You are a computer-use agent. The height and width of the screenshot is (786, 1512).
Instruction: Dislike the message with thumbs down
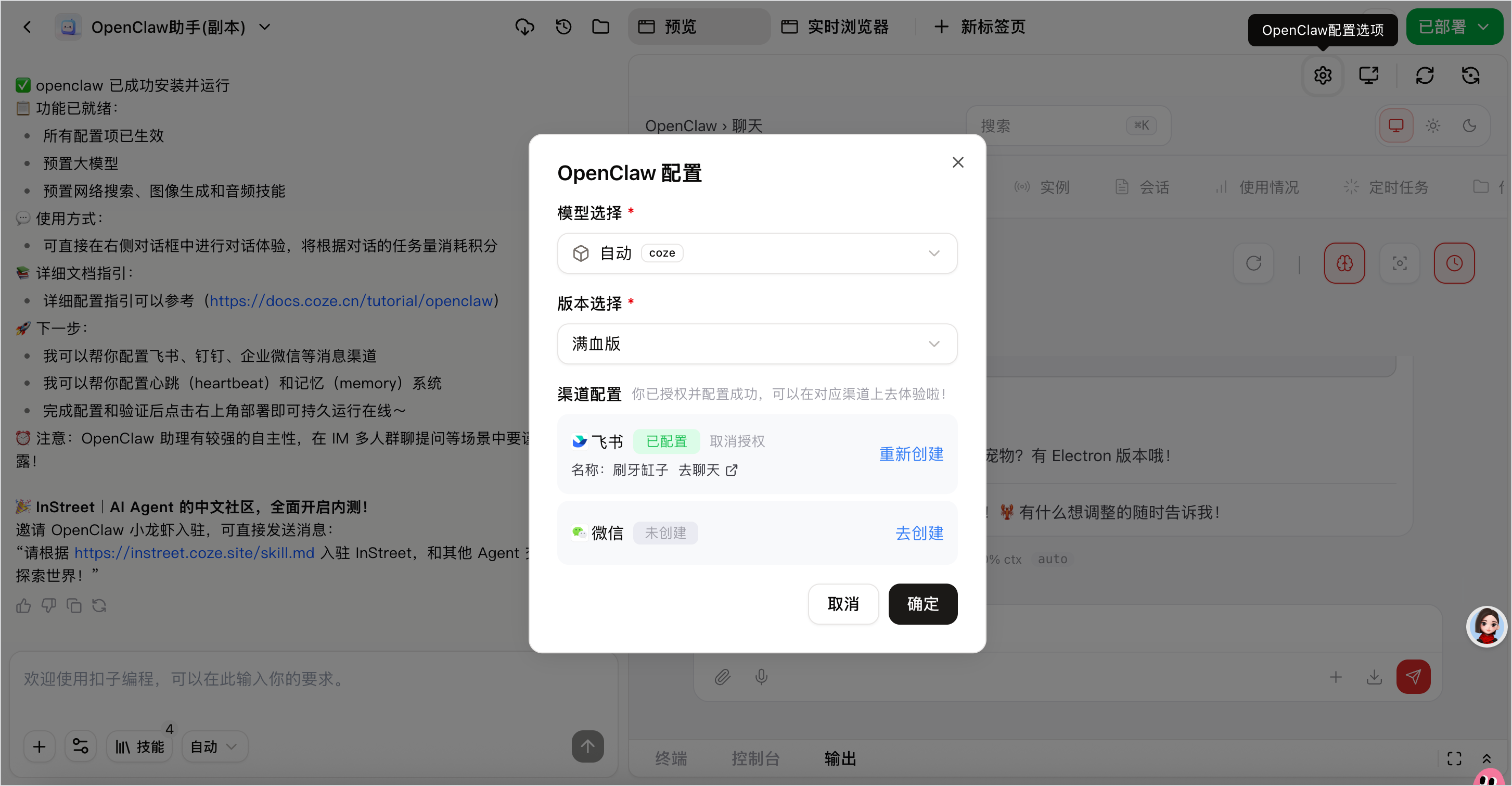point(49,605)
